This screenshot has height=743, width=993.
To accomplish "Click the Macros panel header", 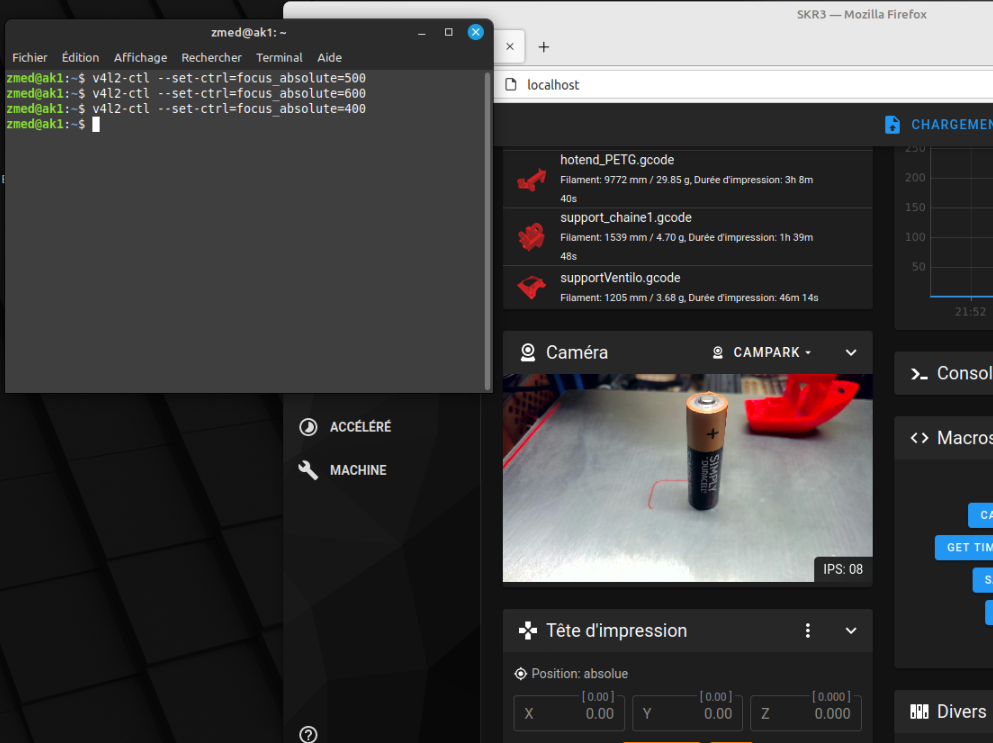I will click(944, 438).
